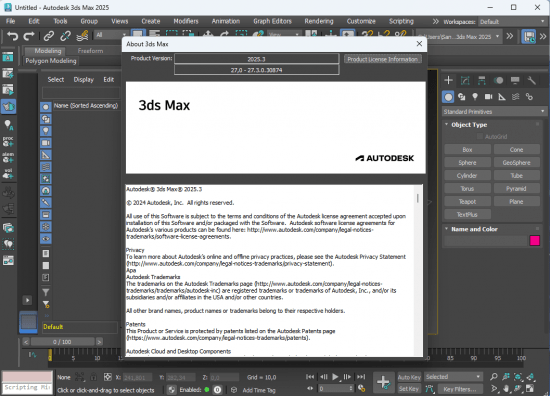Select the Shapes category icon
The image size is (550, 396).
tap(462, 97)
